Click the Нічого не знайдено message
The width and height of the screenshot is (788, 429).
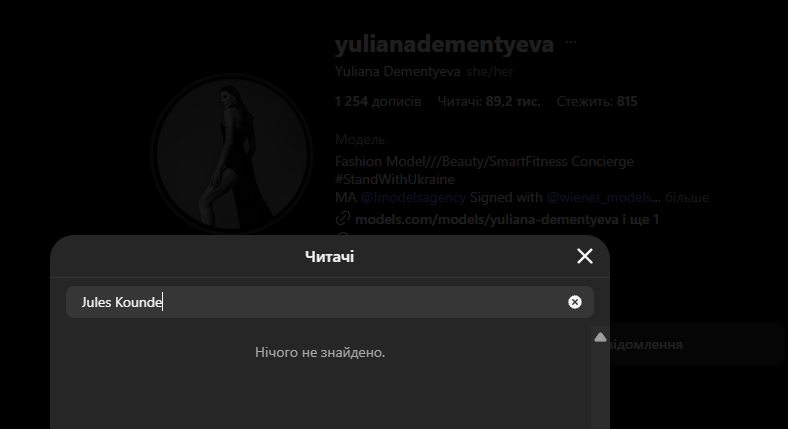tap(320, 352)
